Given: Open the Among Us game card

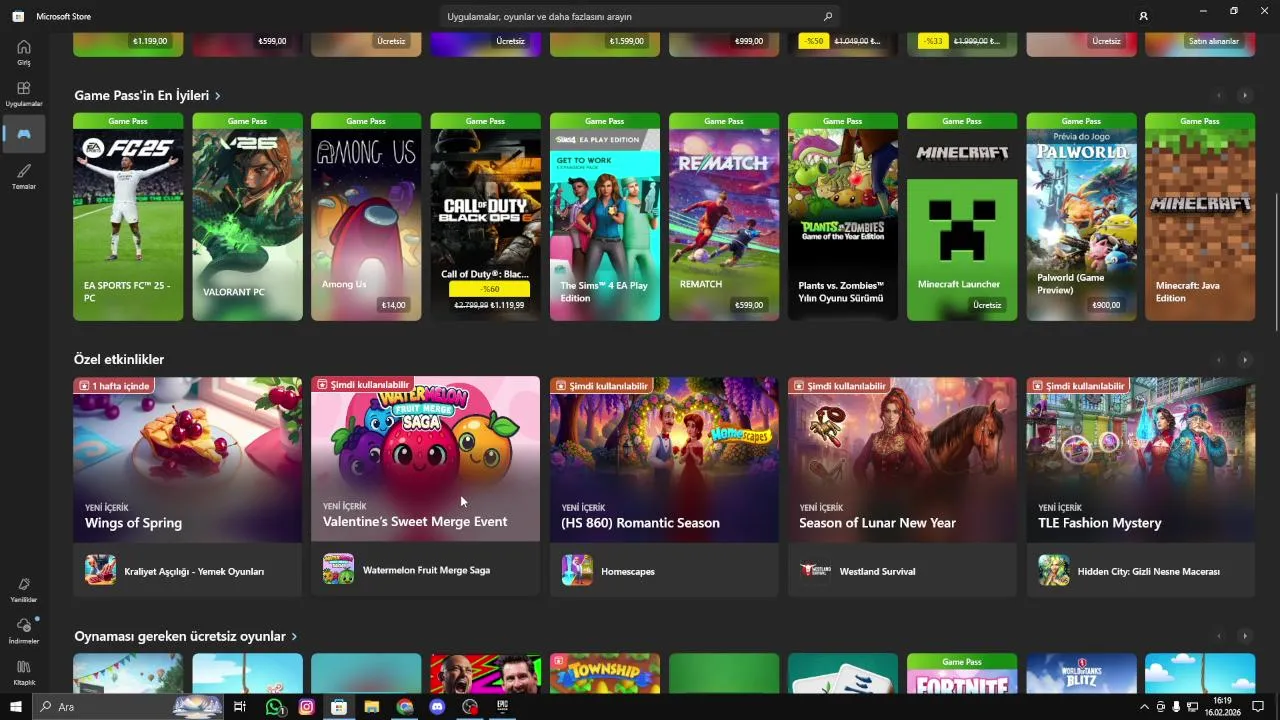Looking at the screenshot, I should pyautogui.click(x=366, y=217).
